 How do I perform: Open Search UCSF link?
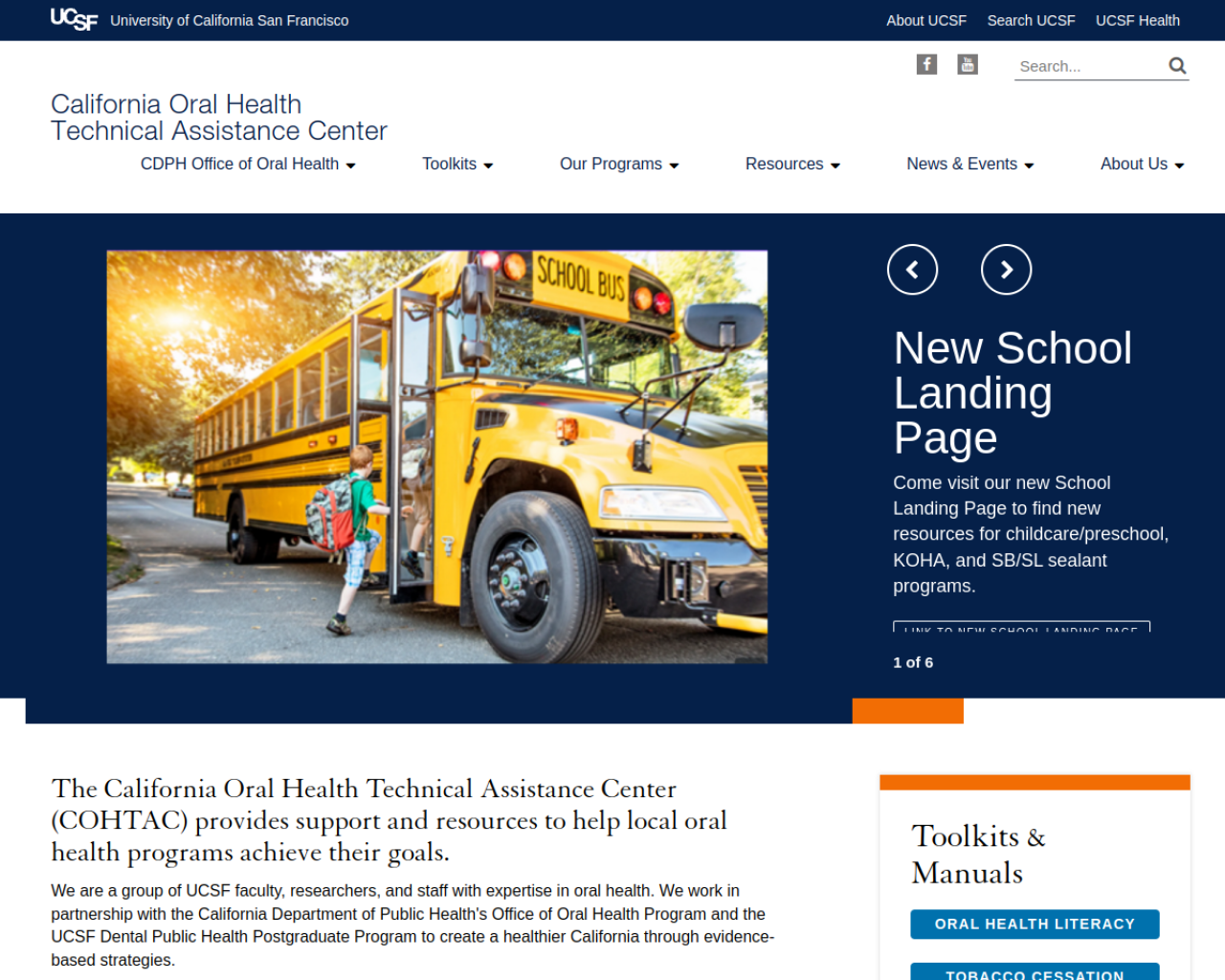[1031, 20]
